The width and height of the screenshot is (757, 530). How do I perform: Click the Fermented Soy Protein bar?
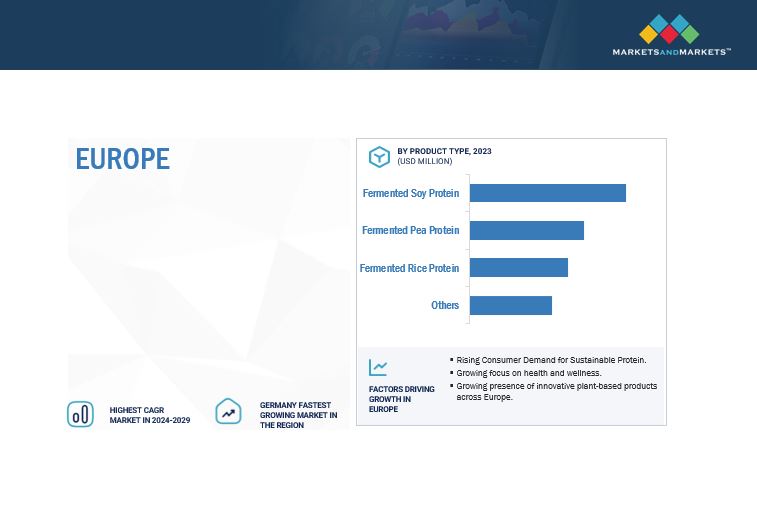pos(547,193)
